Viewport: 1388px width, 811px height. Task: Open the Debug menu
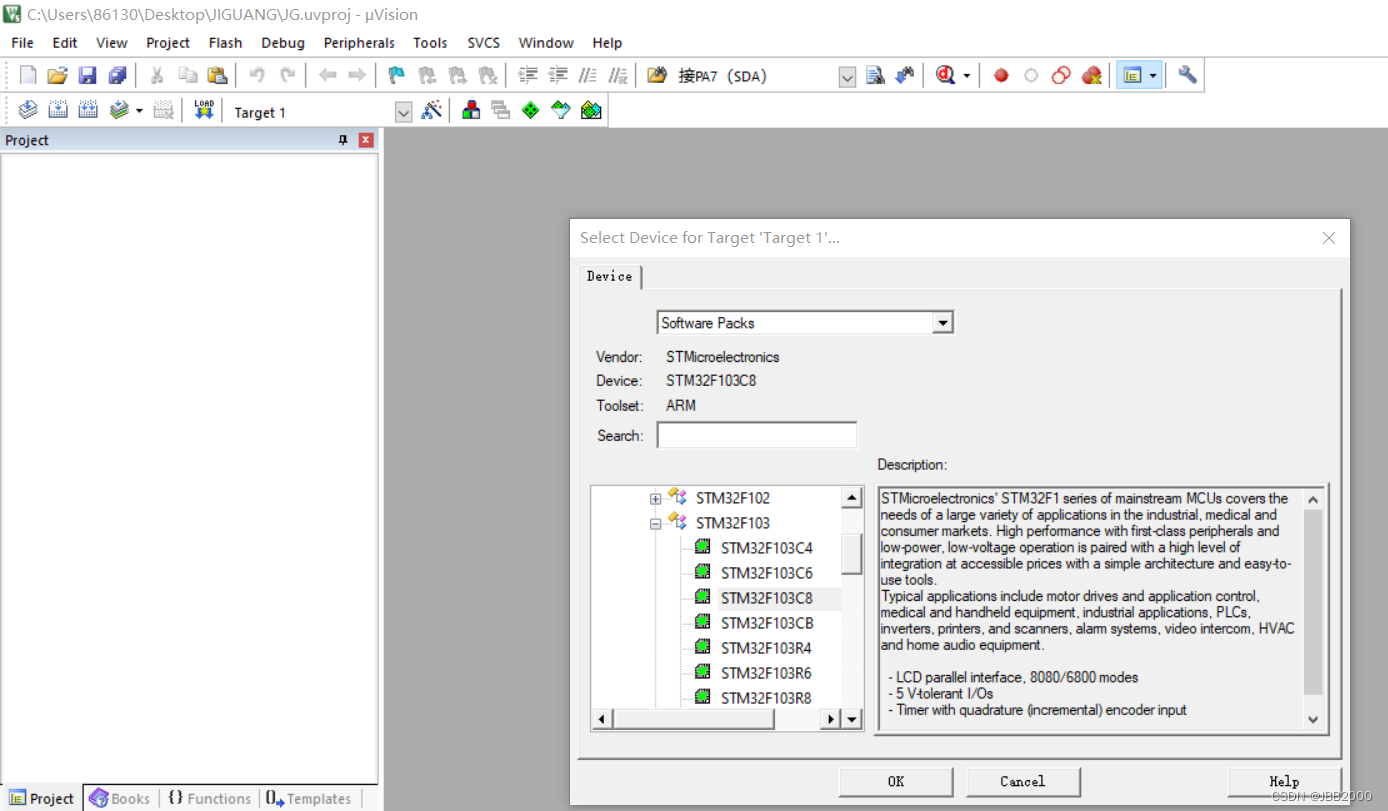click(x=283, y=43)
